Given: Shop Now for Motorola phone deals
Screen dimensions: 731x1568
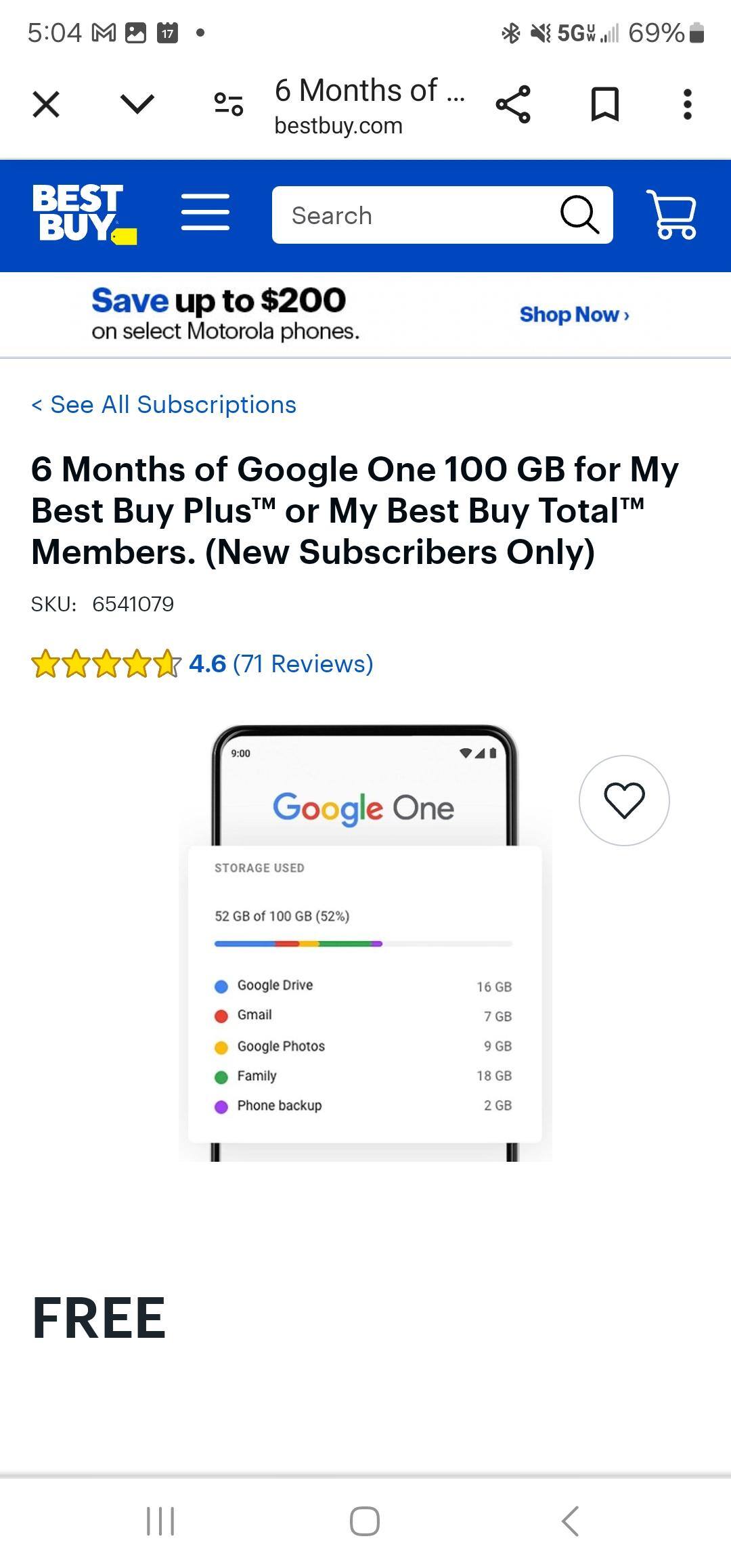Looking at the screenshot, I should (573, 314).
